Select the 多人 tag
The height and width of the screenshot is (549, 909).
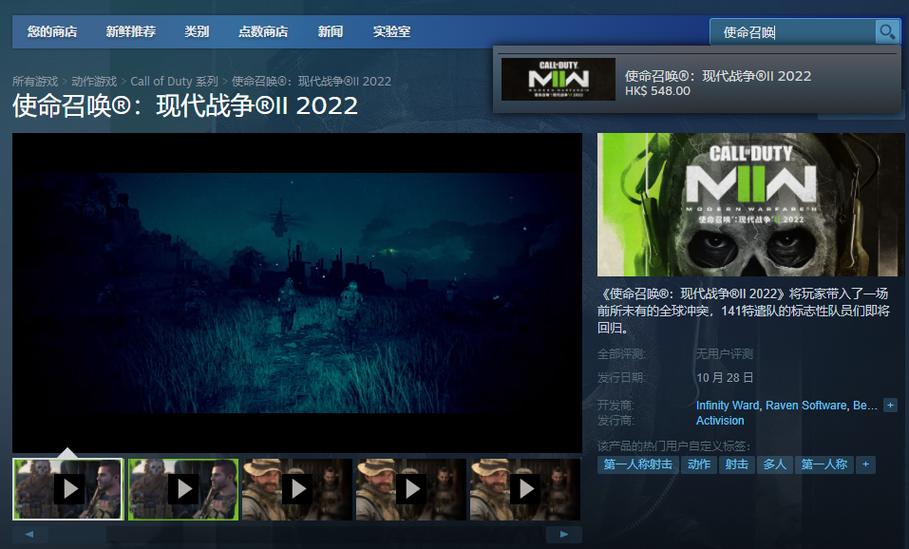click(x=775, y=464)
